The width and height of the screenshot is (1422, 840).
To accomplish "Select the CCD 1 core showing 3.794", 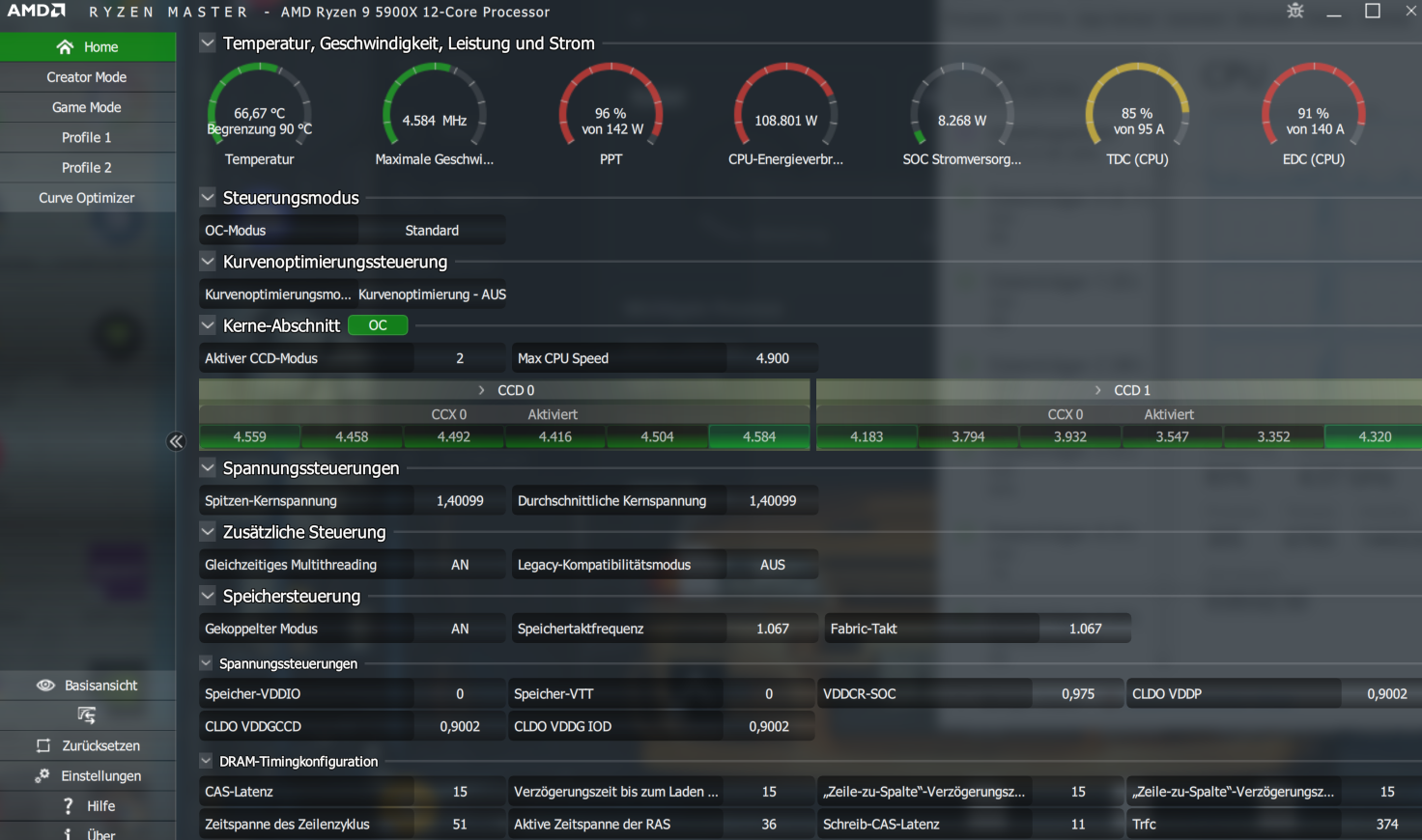I will [x=968, y=437].
